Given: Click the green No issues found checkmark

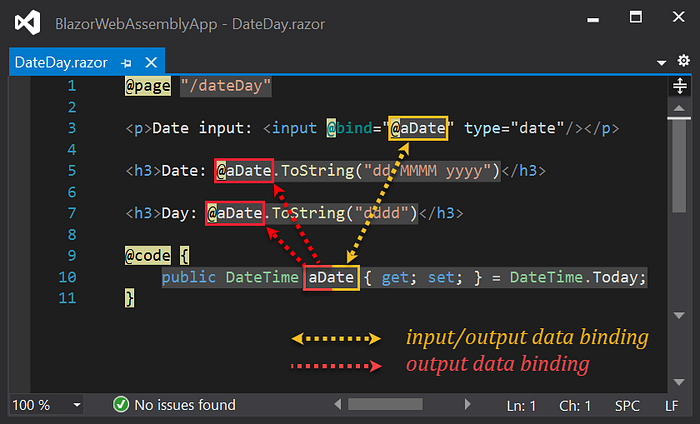Looking at the screenshot, I should click(121, 405).
